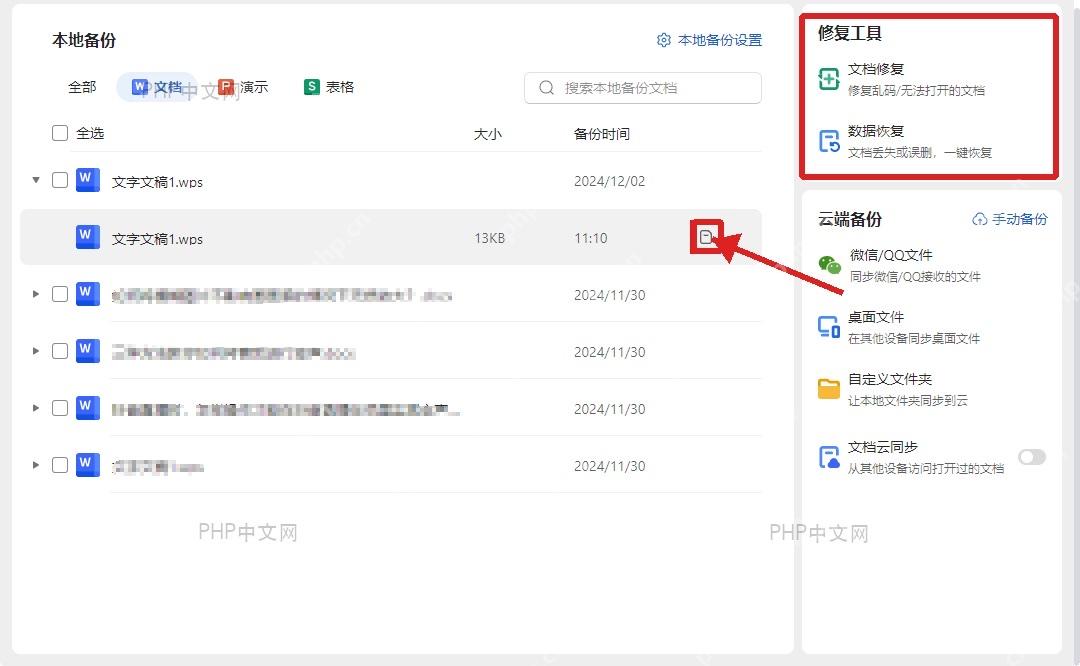The height and width of the screenshot is (666, 1080).
Task: Tick the checkbox of the third 2024/11/30 row
Action: tap(60, 408)
